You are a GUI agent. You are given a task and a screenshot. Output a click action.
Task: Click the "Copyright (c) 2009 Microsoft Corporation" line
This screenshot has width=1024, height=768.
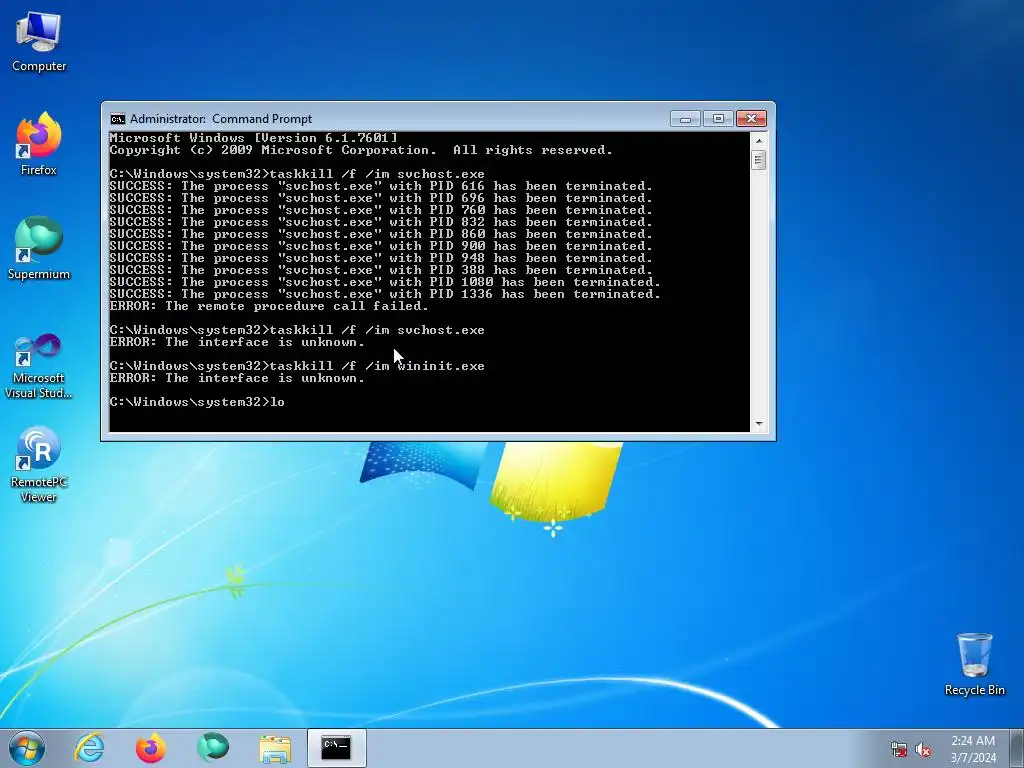point(361,150)
